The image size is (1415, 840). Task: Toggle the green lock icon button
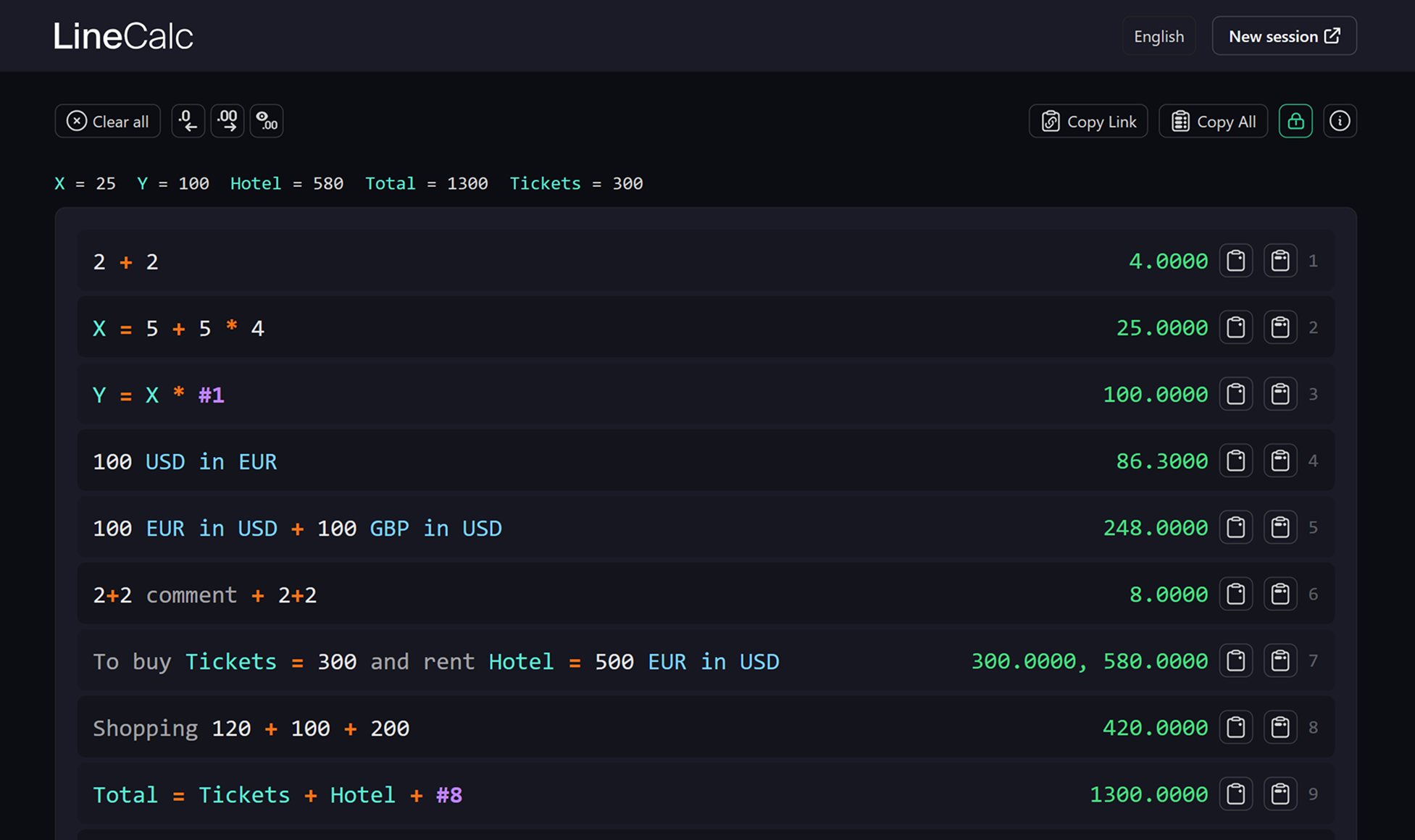(1295, 121)
